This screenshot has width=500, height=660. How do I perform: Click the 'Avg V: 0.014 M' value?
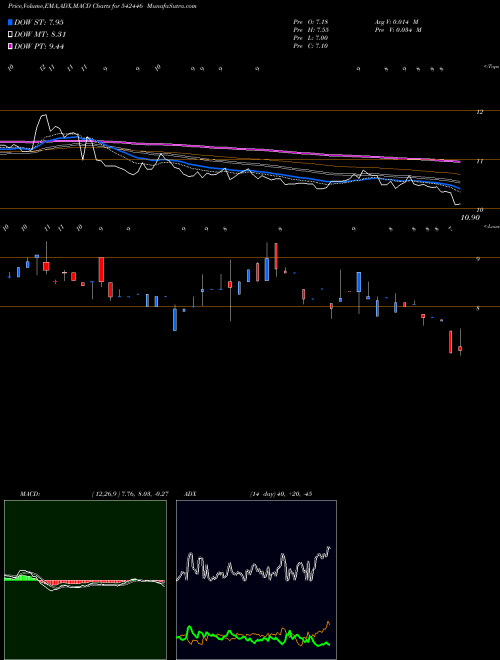(396, 22)
